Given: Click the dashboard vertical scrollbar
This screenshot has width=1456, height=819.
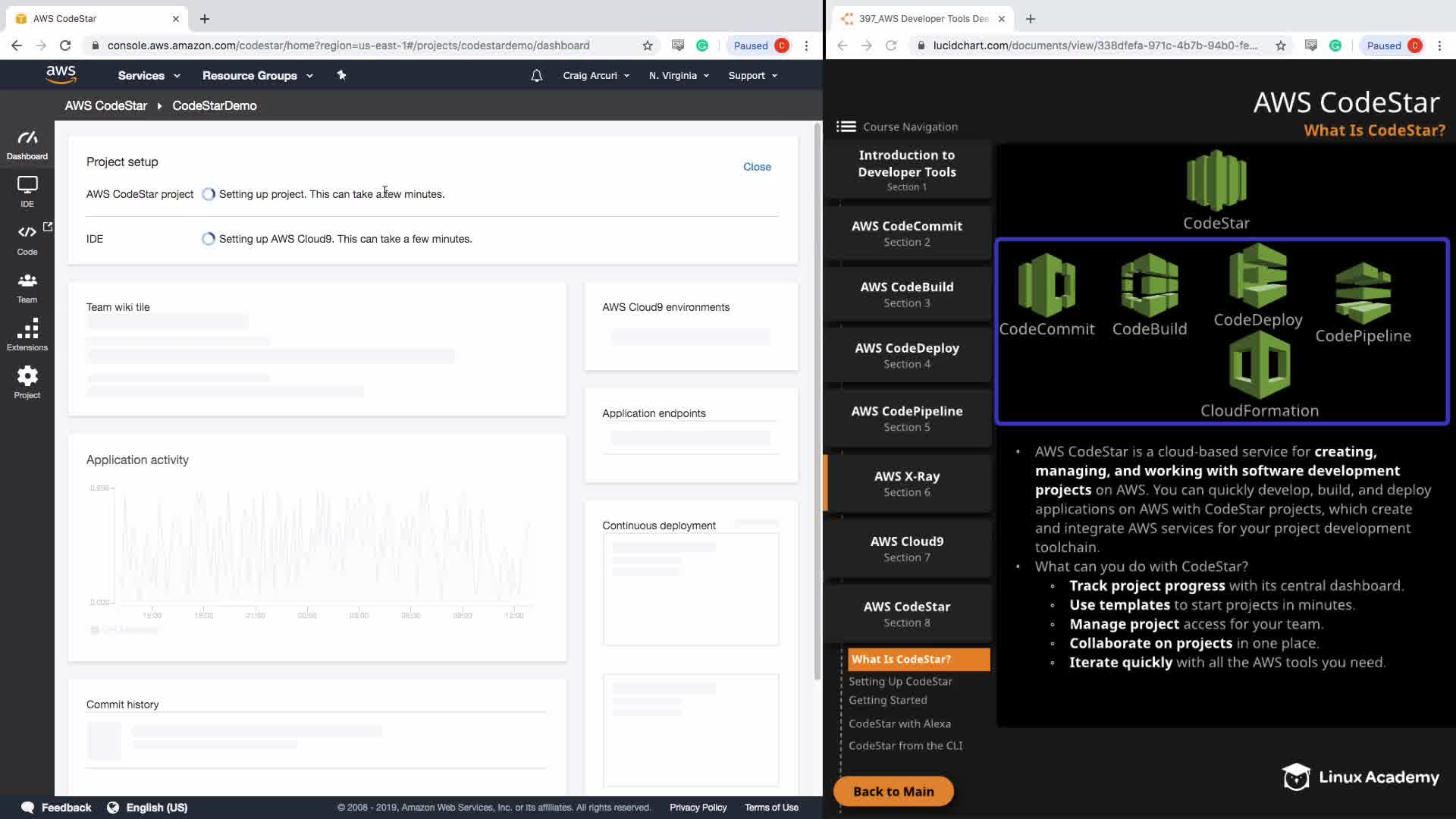Looking at the screenshot, I should [x=817, y=402].
